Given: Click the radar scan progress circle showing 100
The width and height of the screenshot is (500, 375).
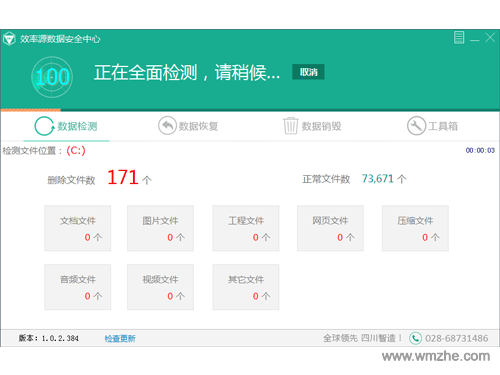Looking at the screenshot, I should pyautogui.click(x=52, y=77).
